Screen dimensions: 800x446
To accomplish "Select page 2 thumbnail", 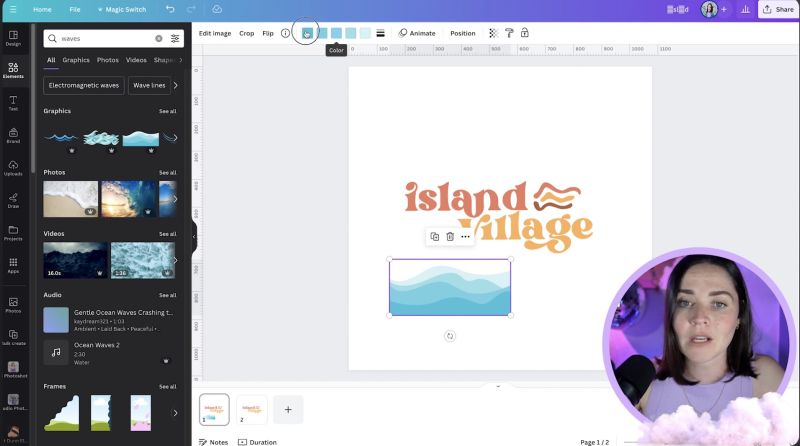I will pos(252,409).
